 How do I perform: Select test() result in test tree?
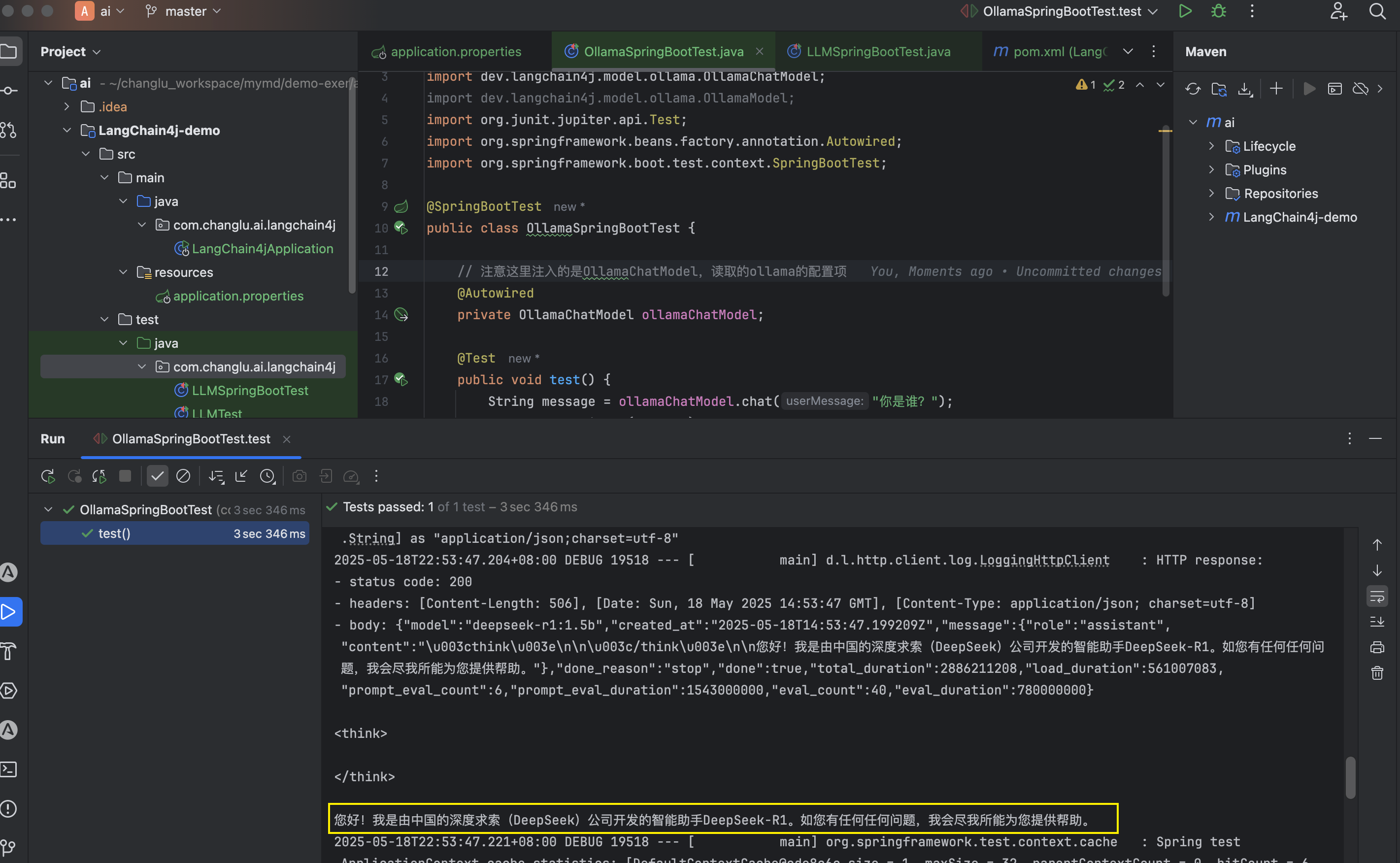(x=175, y=533)
